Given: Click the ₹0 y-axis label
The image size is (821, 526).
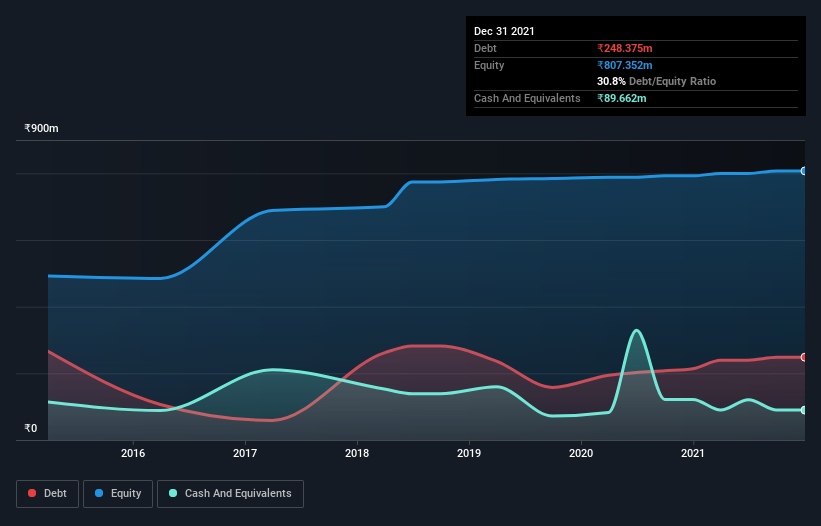Looking at the screenshot, I should pos(31,428).
